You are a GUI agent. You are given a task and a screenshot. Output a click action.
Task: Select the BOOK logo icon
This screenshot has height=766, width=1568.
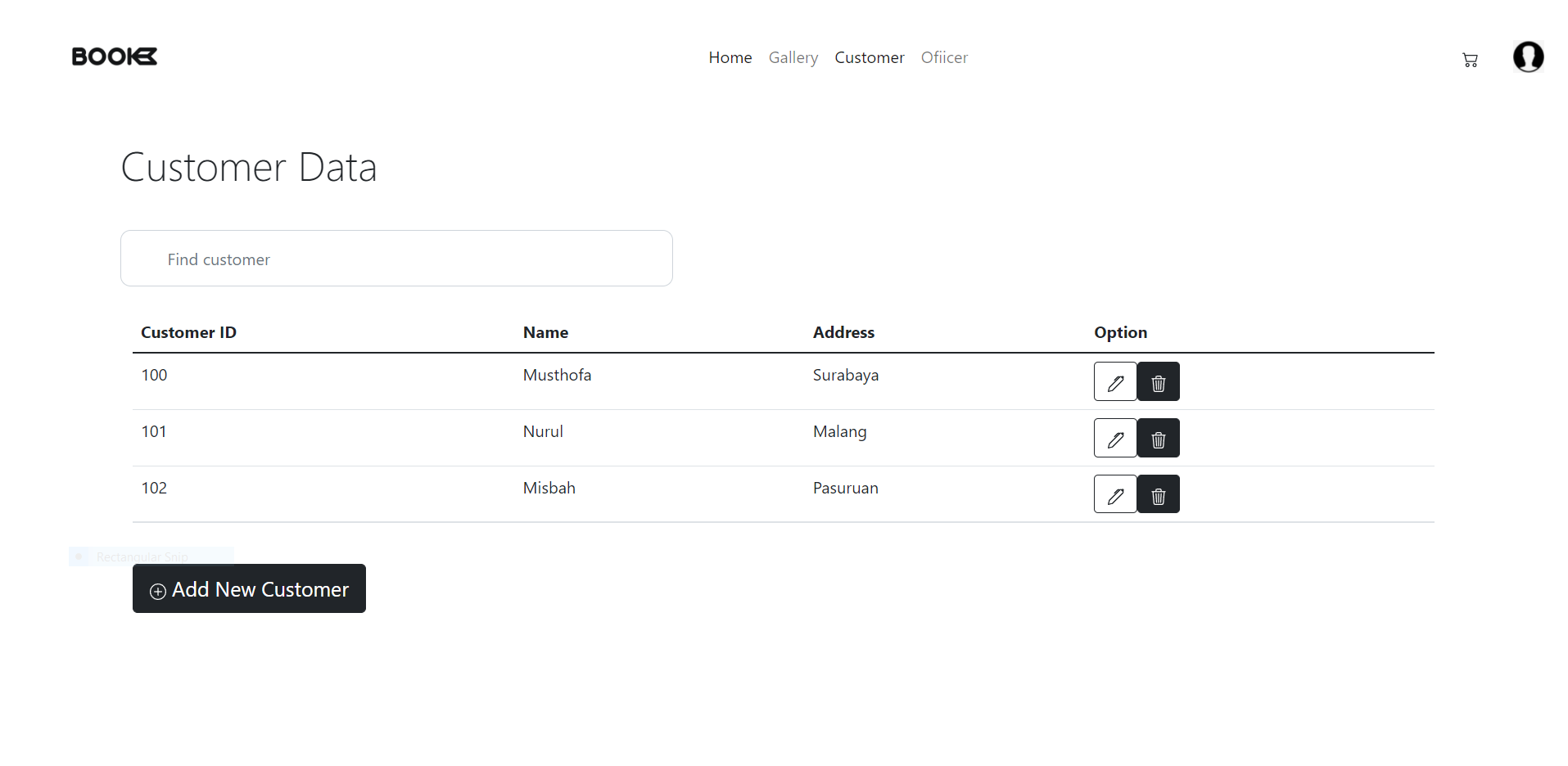point(114,56)
